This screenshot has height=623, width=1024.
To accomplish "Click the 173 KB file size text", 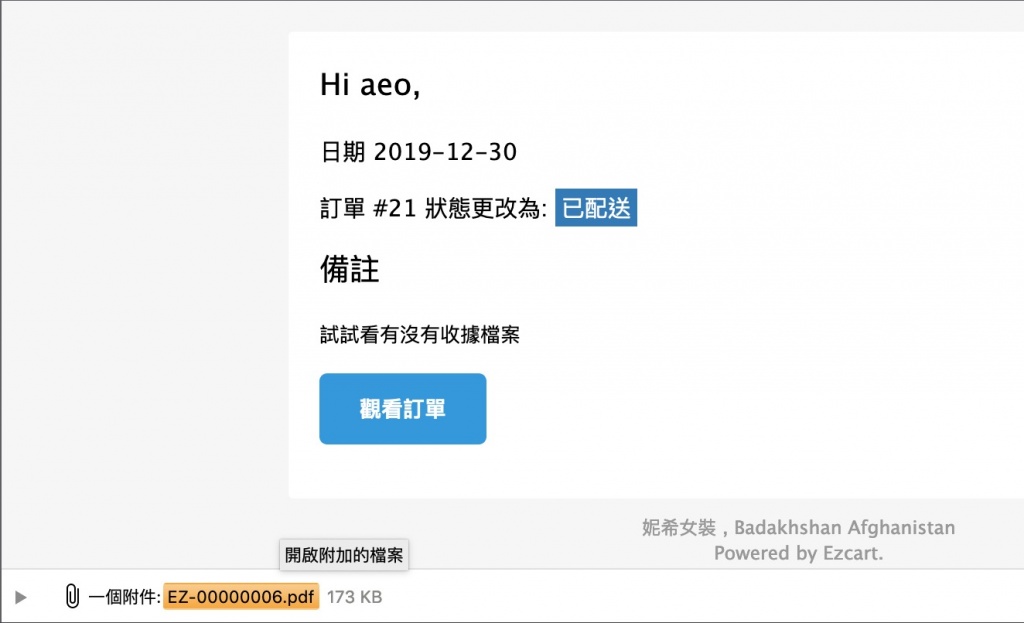I will point(354,597).
